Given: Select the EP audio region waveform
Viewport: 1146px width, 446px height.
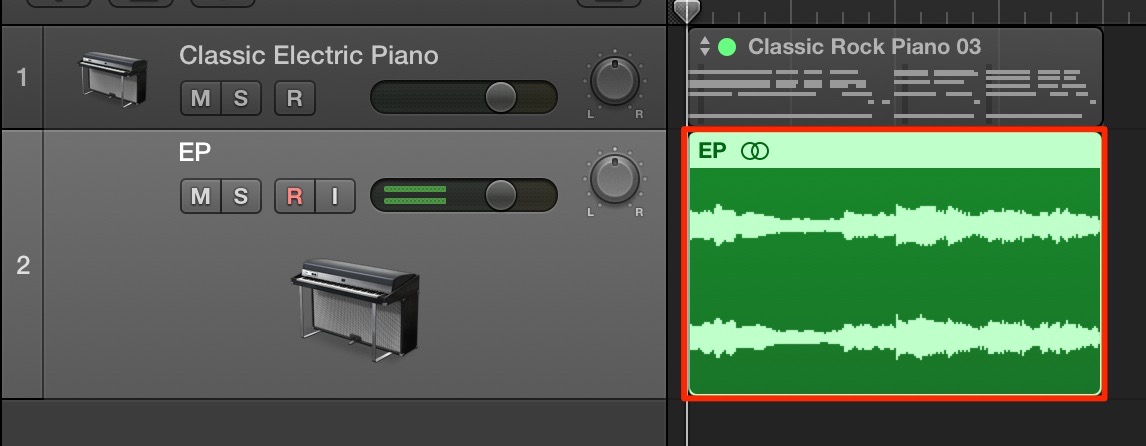Looking at the screenshot, I should [x=895, y=281].
